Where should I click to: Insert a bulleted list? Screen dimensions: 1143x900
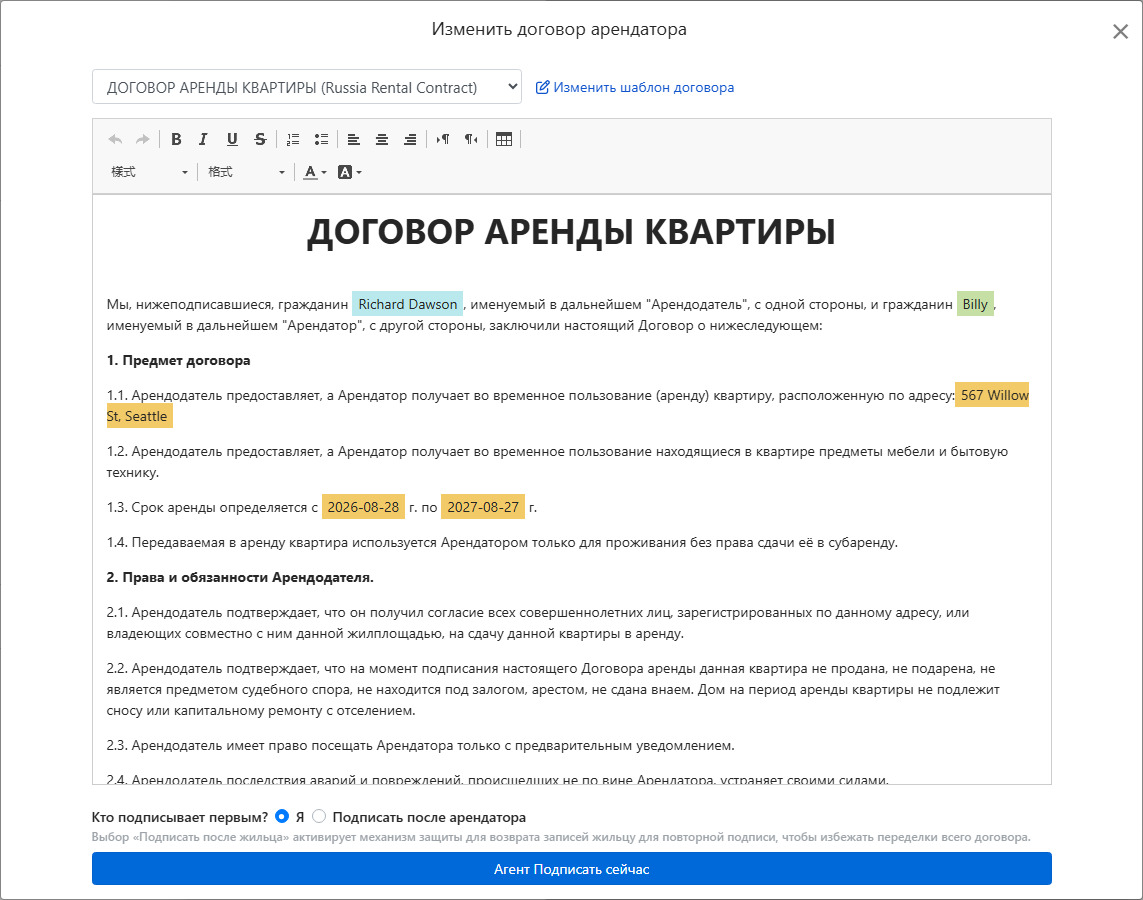pyautogui.click(x=321, y=139)
